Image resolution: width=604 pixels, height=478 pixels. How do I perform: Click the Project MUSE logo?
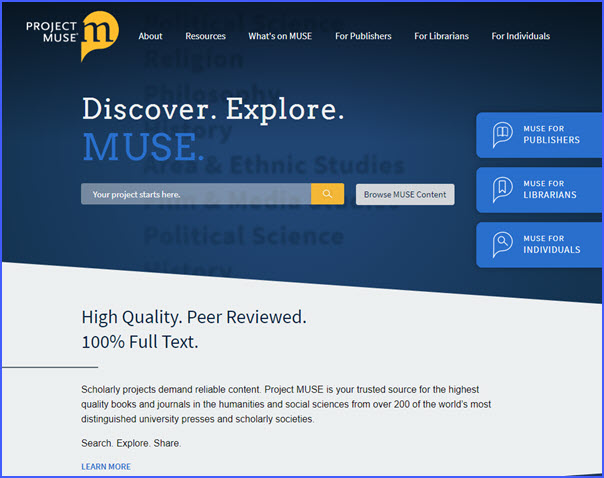click(x=72, y=36)
